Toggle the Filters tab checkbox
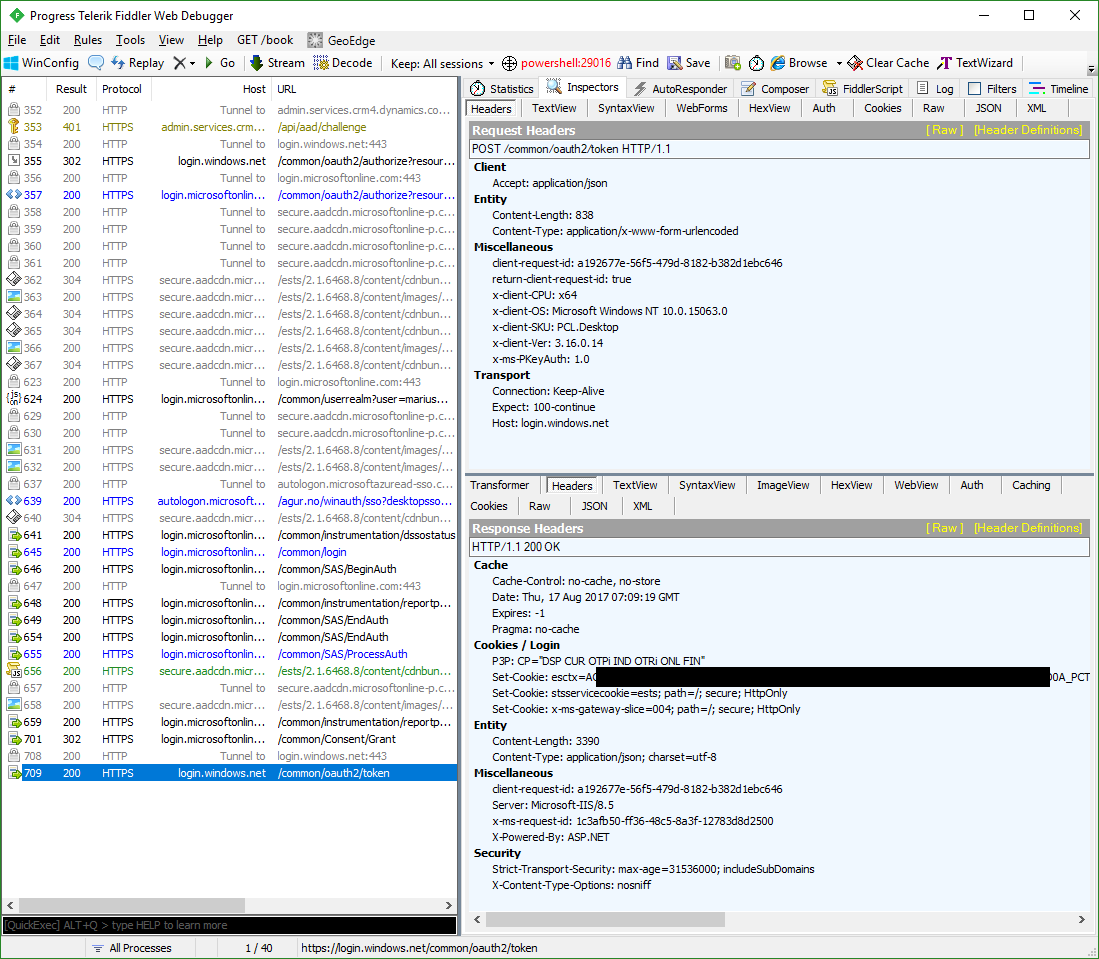 pyautogui.click(x=974, y=88)
